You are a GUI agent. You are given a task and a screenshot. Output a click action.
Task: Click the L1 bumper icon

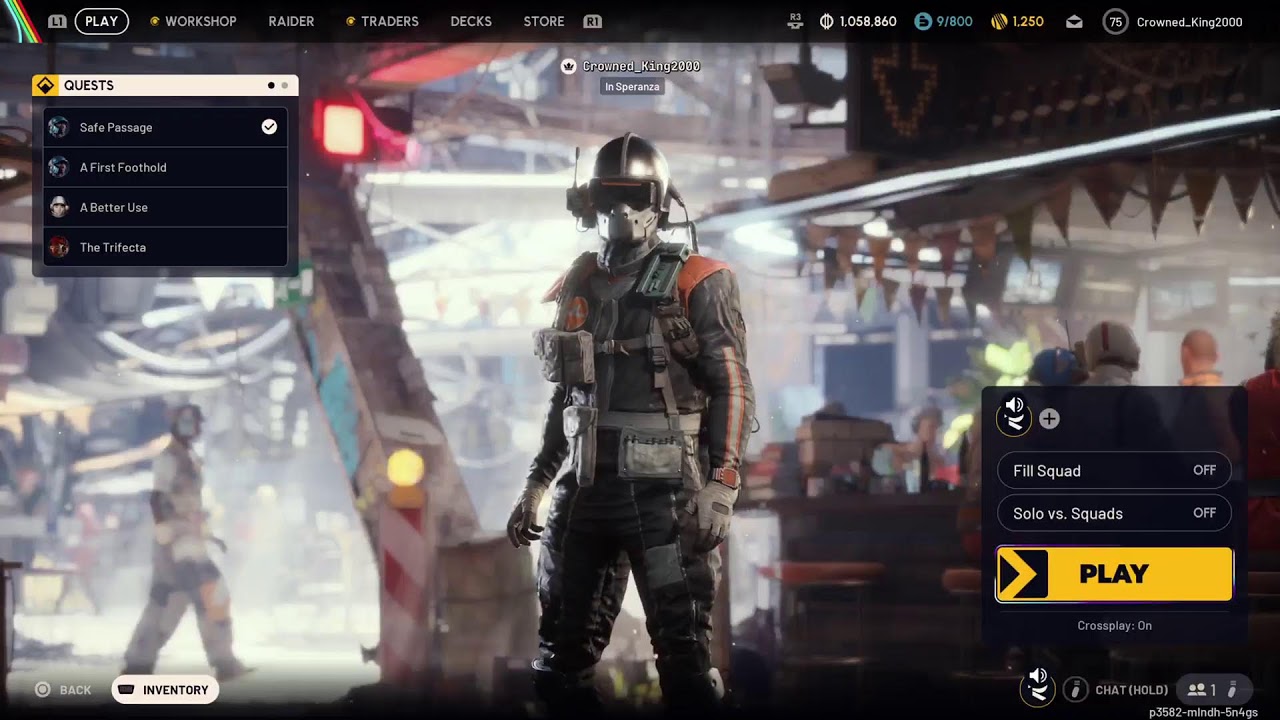57,21
